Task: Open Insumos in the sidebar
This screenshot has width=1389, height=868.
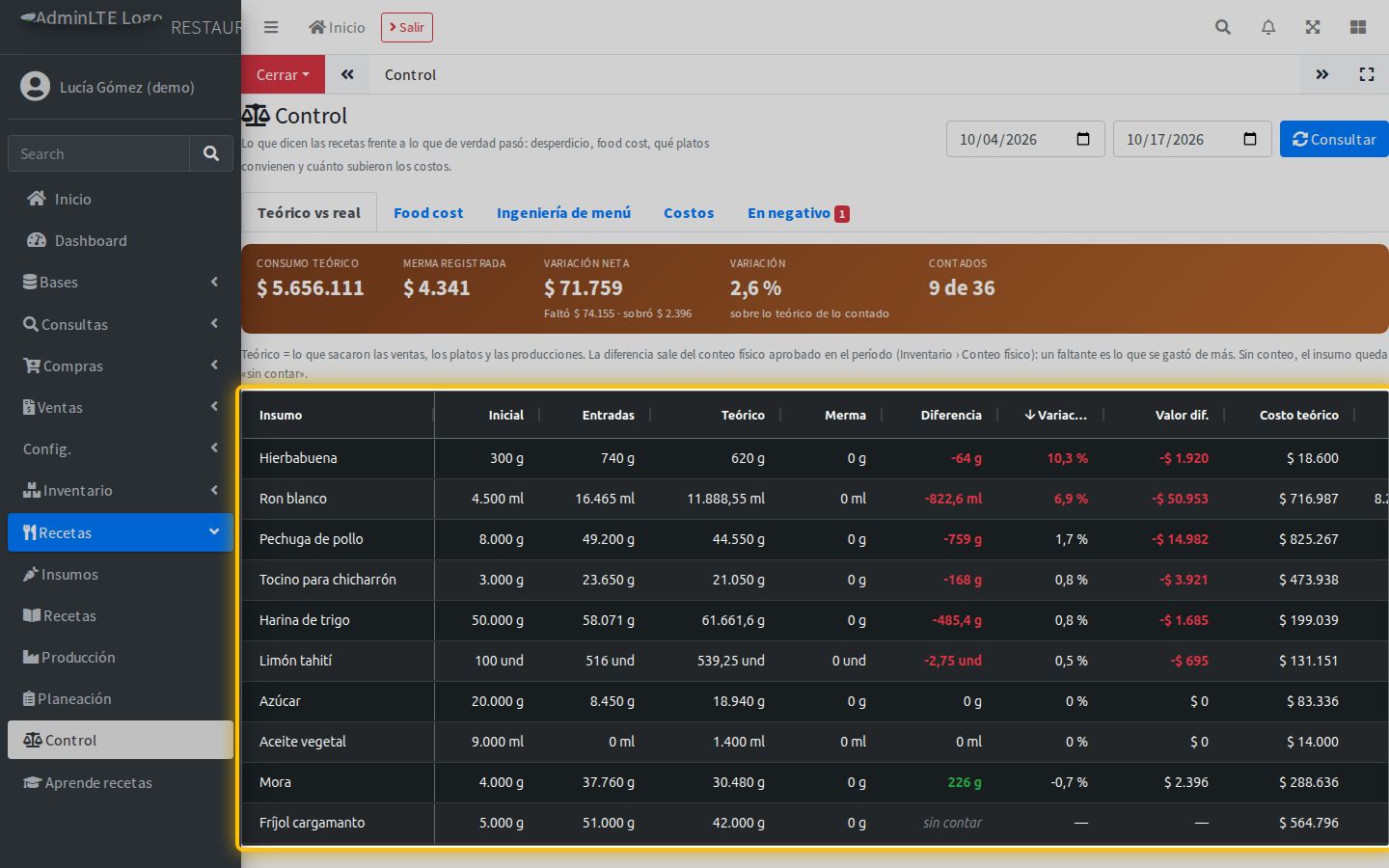Action: [121, 574]
